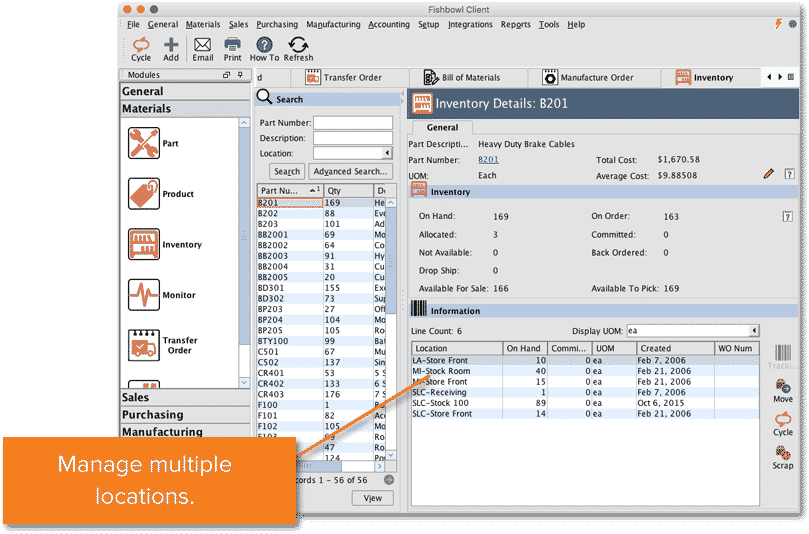The width and height of the screenshot is (809, 534).
Task: Open the Inventory module in sidebar
Action: (144, 244)
